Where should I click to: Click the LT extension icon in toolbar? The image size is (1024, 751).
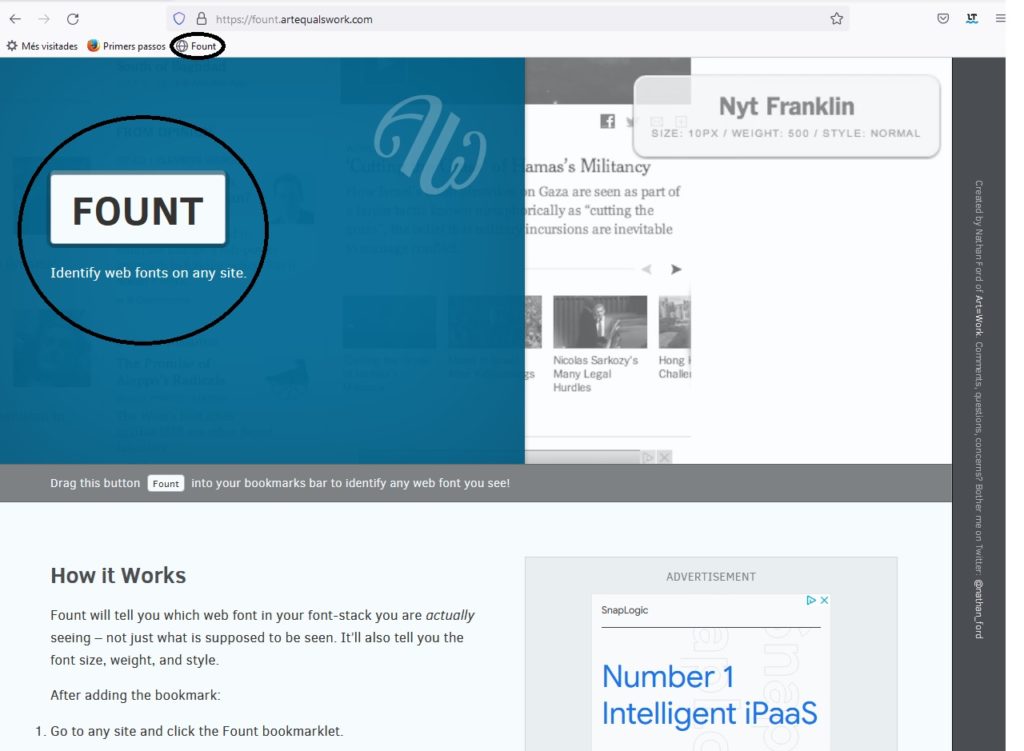(972, 18)
